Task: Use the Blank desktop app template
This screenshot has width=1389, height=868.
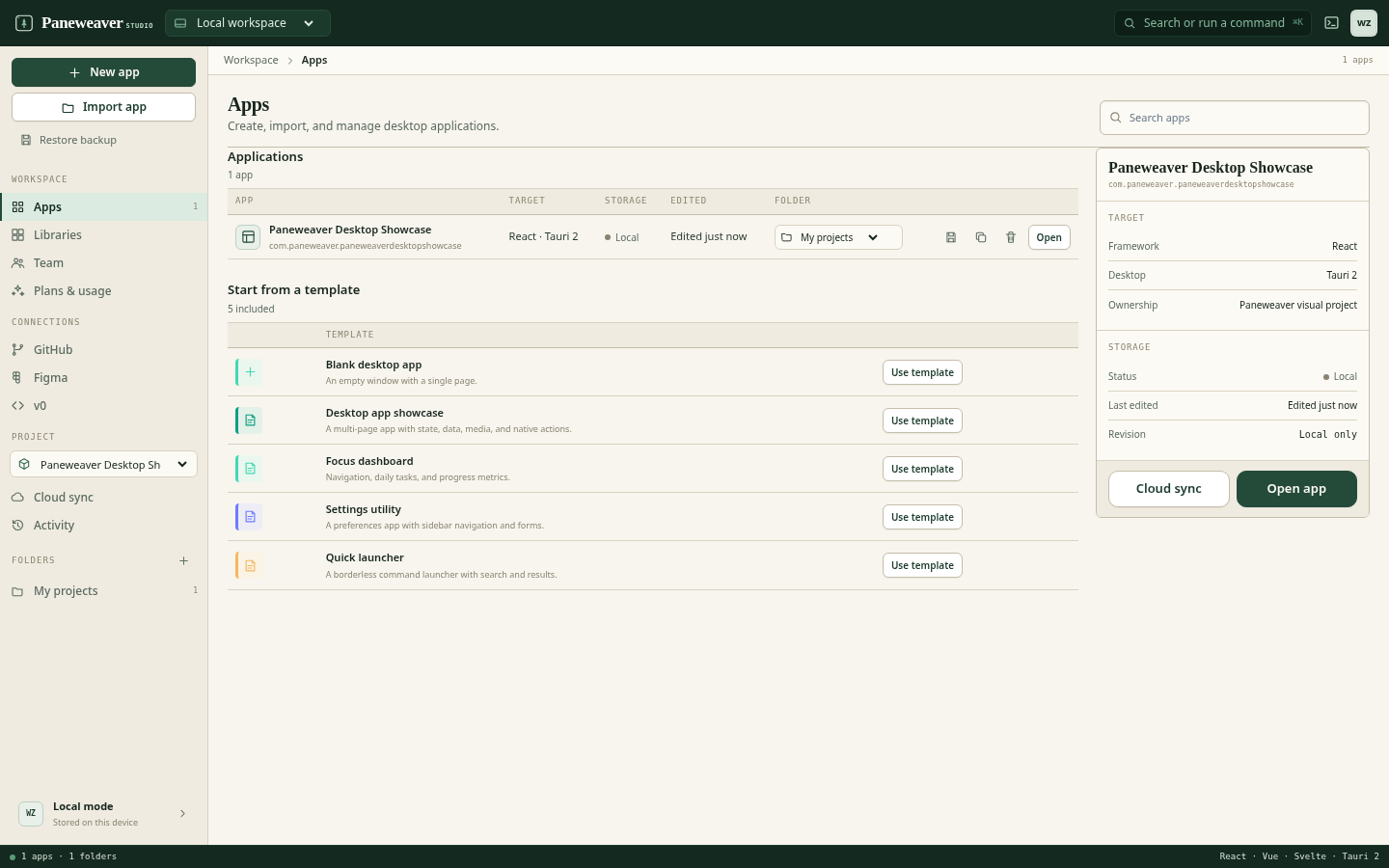Action: [922, 372]
